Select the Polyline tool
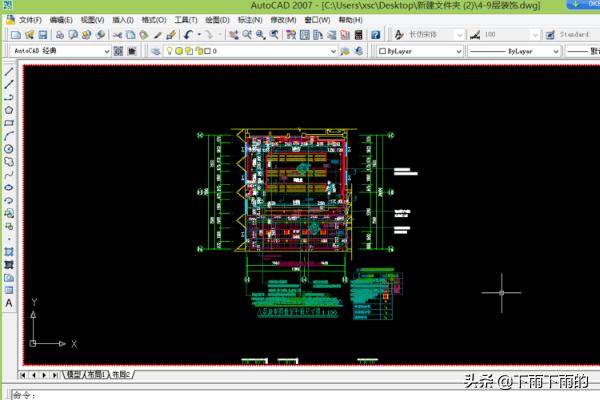600x400 pixels. coord(9,97)
